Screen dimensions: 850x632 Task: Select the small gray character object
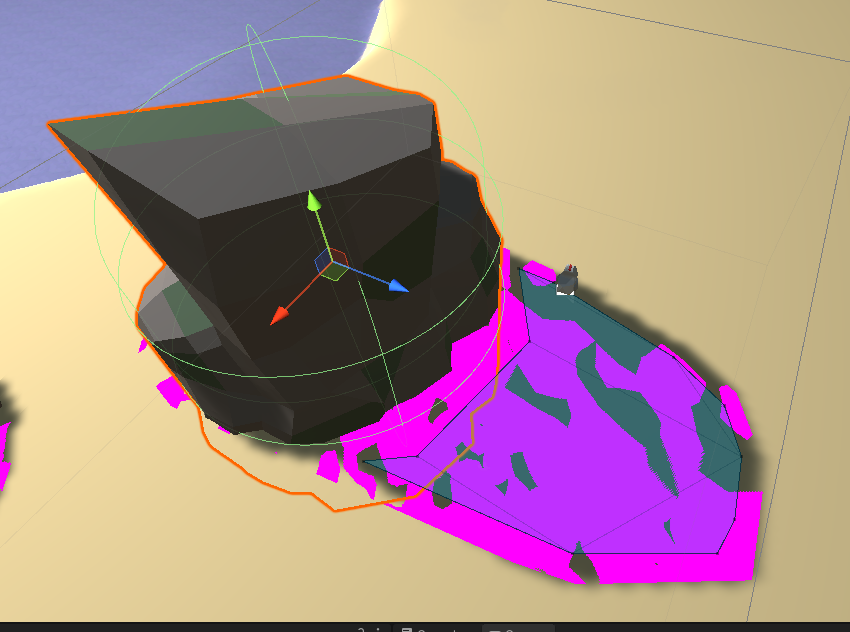tap(566, 280)
